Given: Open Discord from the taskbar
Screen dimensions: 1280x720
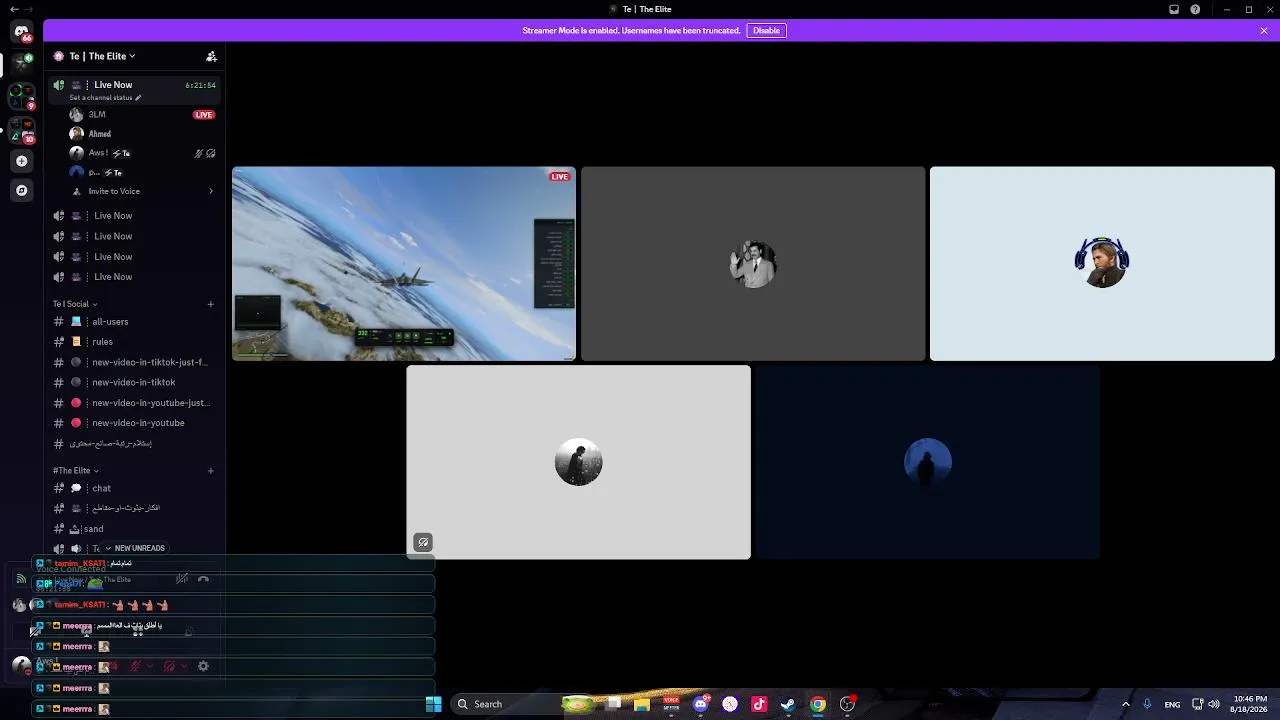Looking at the screenshot, I should click(x=701, y=704).
